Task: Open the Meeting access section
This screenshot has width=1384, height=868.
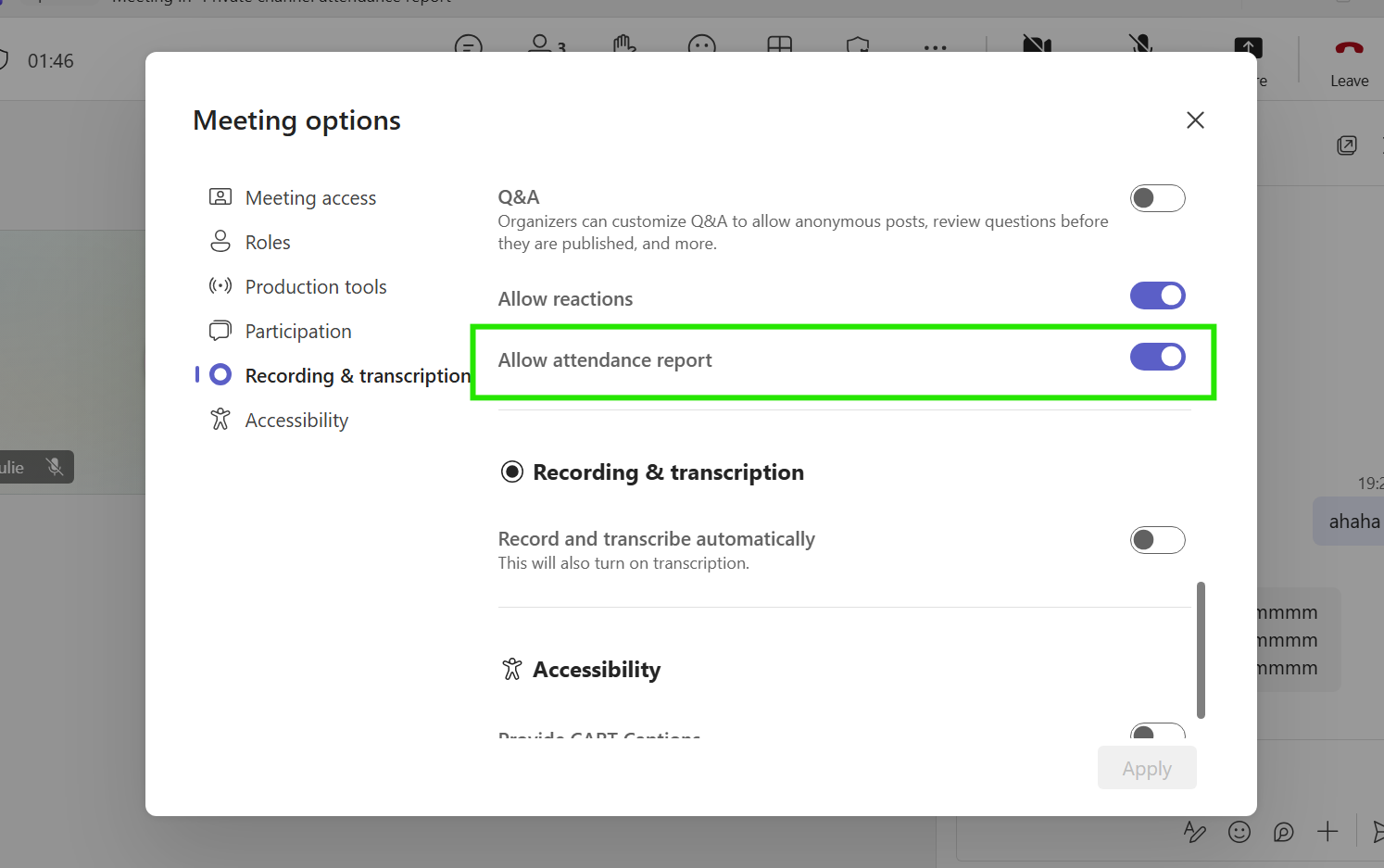Action: 293,197
